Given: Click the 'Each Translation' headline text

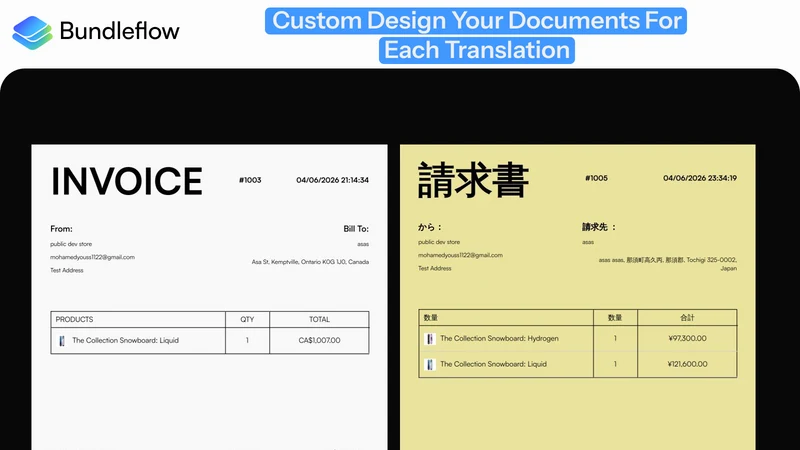Looking at the screenshot, I should (x=477, y=50).
